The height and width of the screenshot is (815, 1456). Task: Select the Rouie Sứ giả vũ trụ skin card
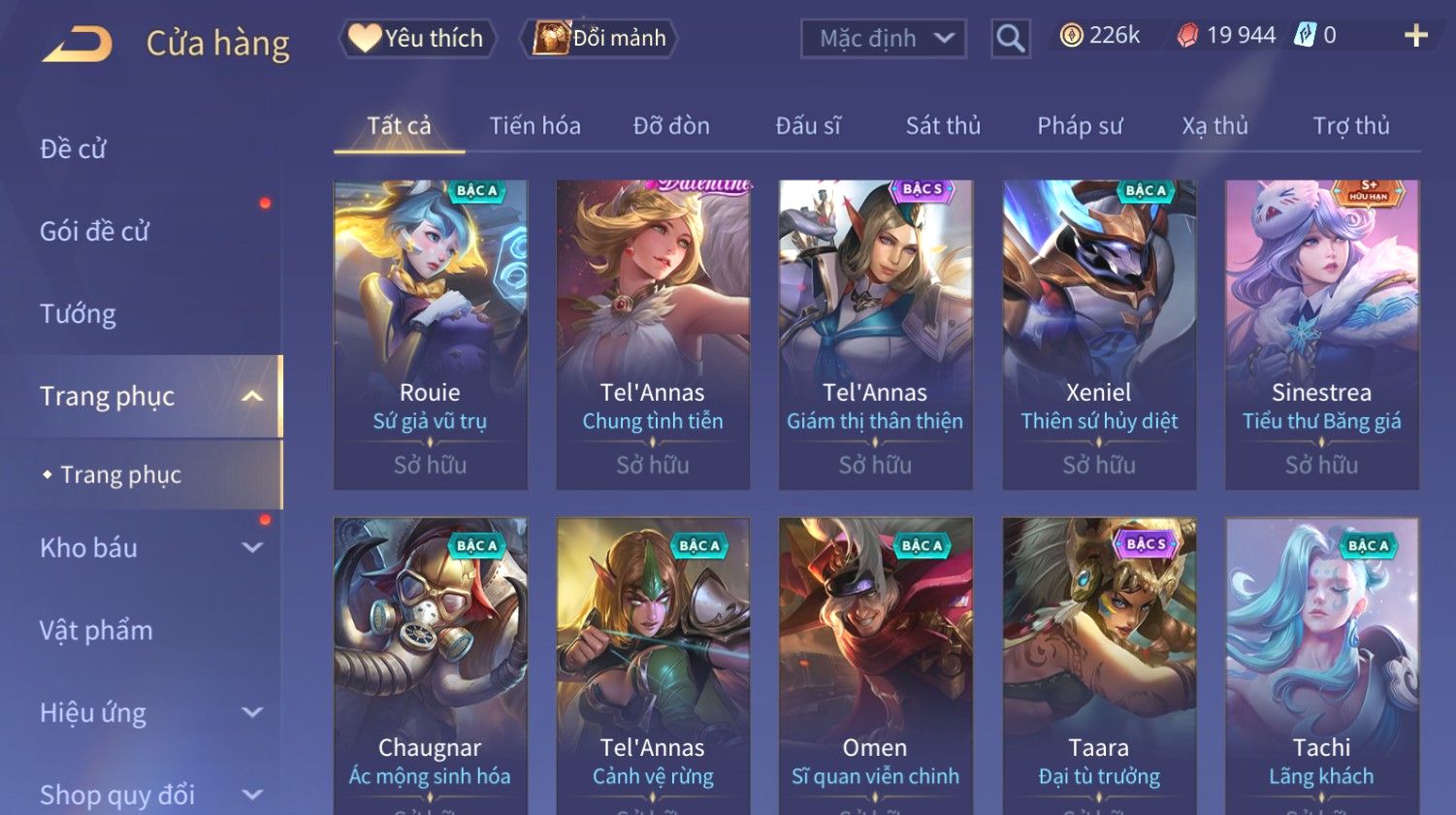(x=431, y=335)
